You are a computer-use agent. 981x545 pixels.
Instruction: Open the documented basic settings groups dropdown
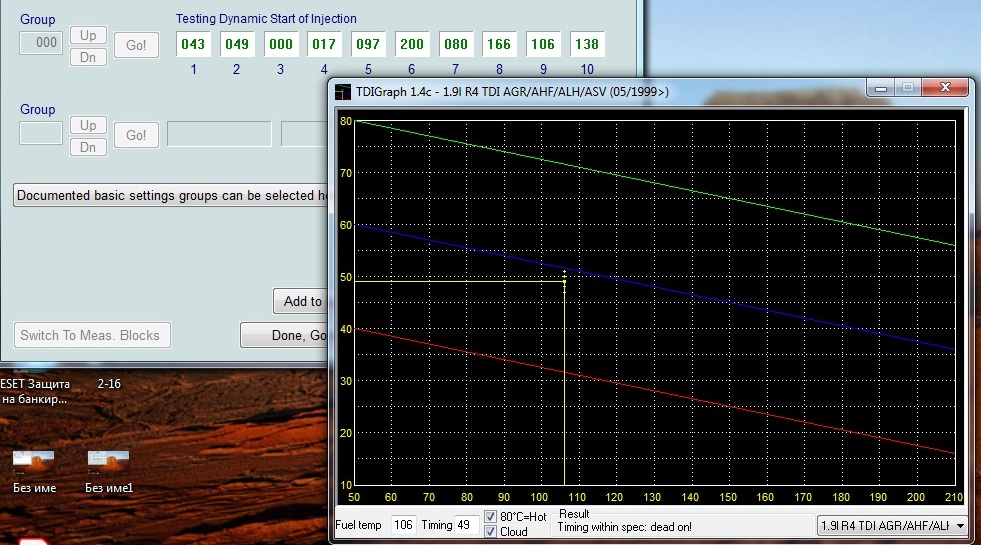[170, 195]
